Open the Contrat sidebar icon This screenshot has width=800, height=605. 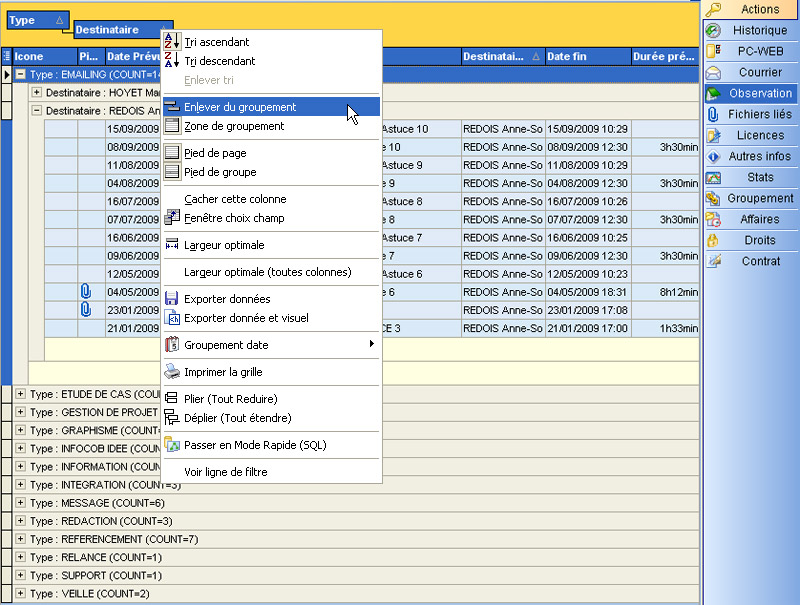[x=714, y=262]
